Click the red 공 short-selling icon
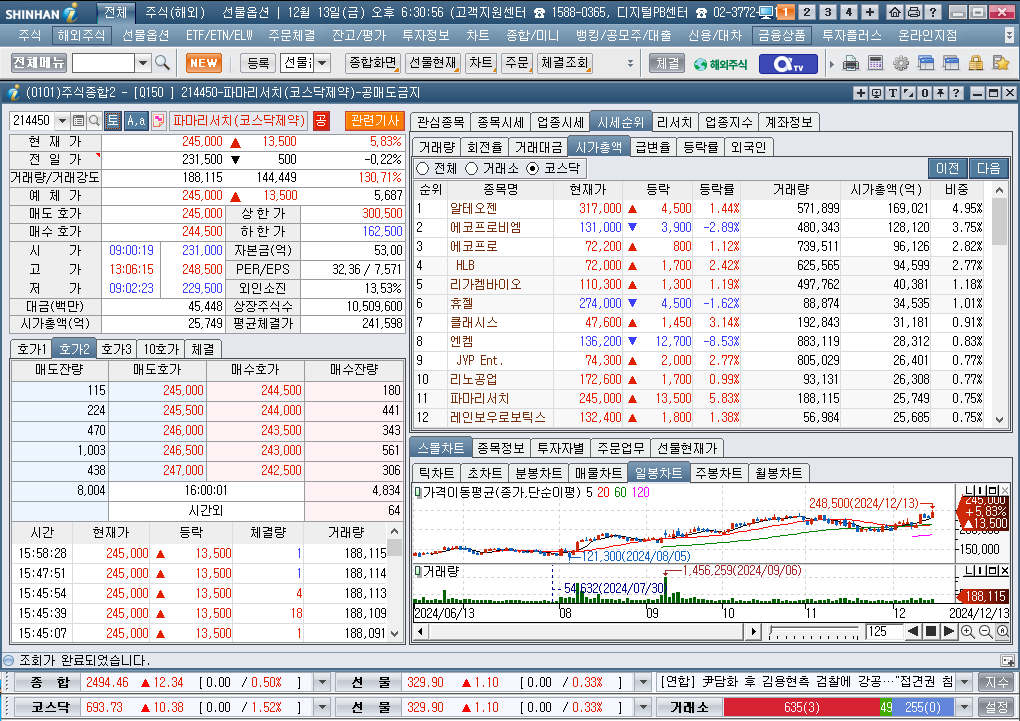The height and width of the screenshot is (721, 1020). (321, 120)
